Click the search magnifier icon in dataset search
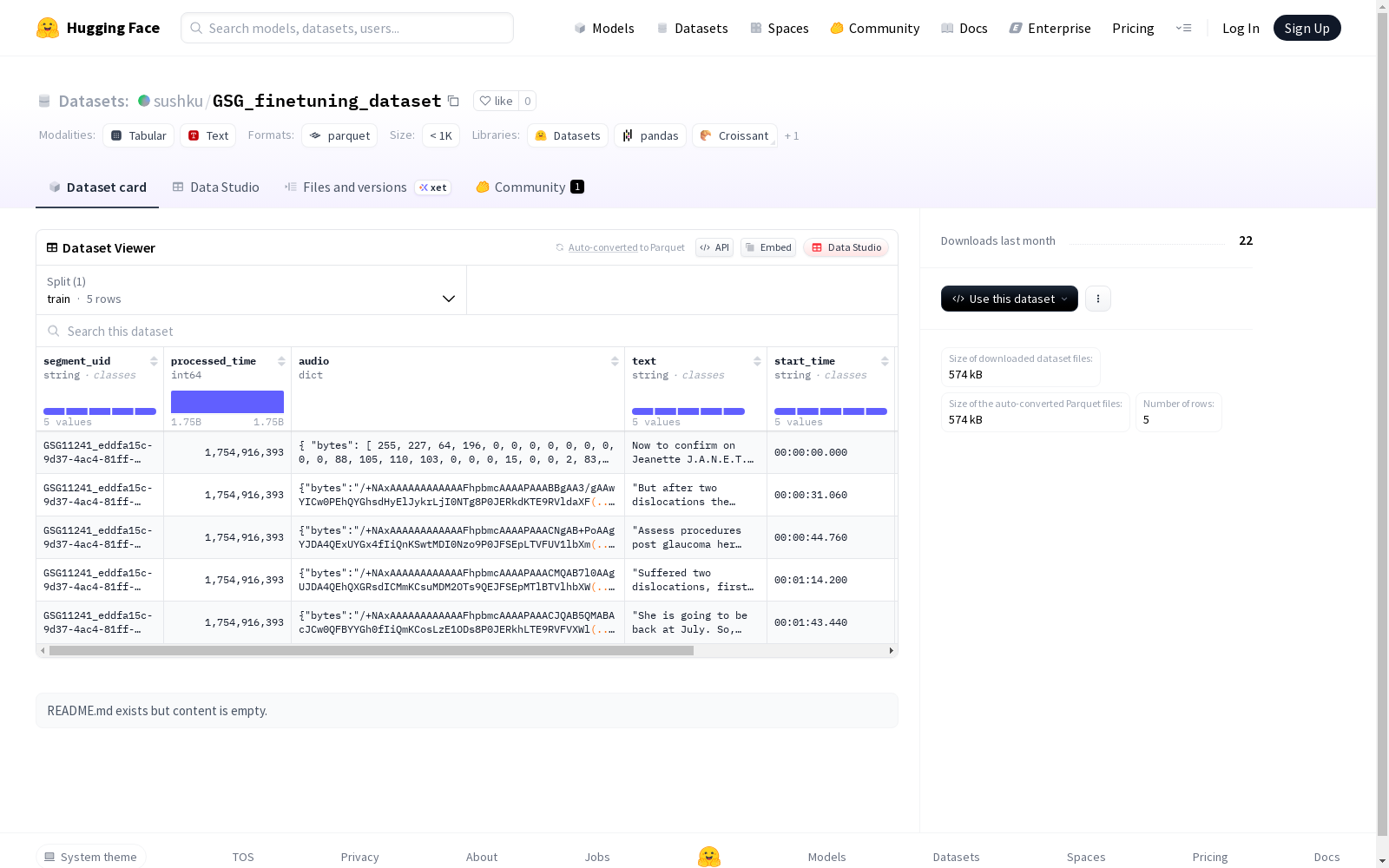1389x868 pixels. (54, 331)
